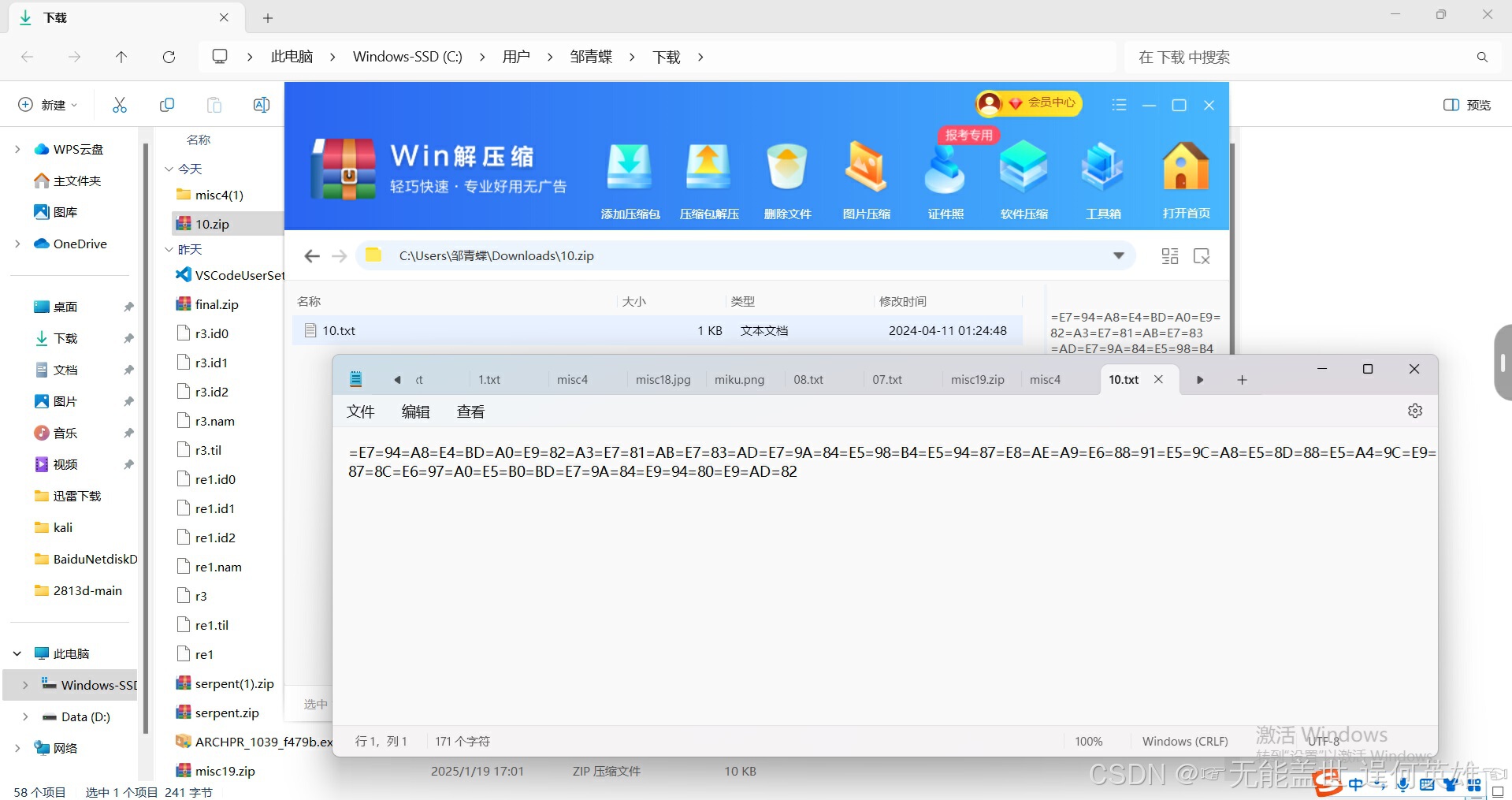Open Notepad 文件 menu
1512x800 pixels.
[361, 411]
